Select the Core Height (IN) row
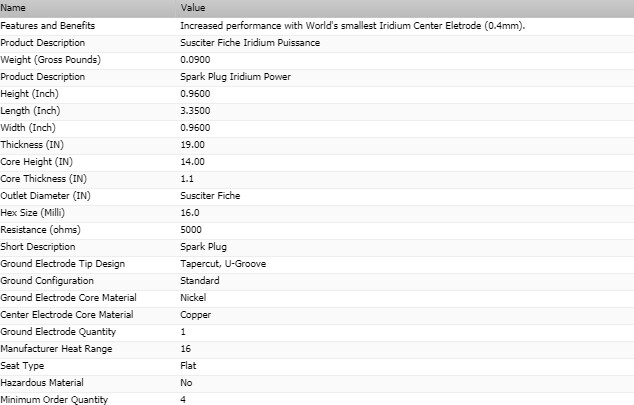 point(317,162)
